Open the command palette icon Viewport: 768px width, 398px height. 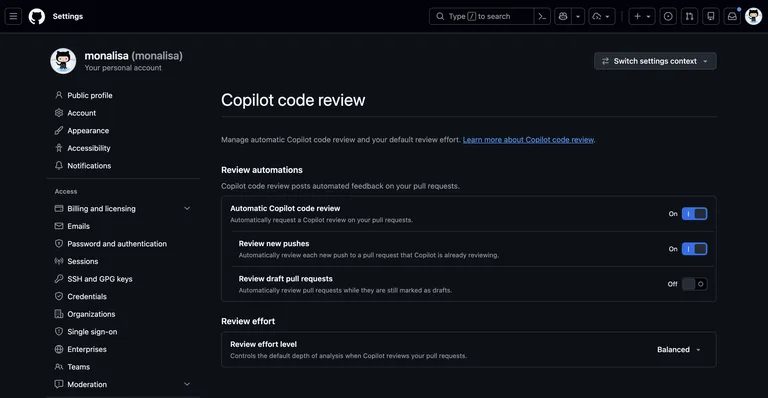(x=542, y=16)
